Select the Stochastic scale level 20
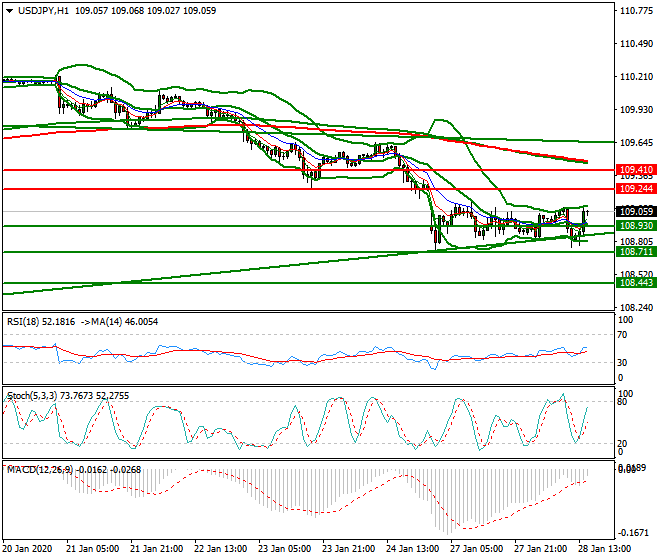The width and height of the screenshot is (660, 560). pyautogui.click(x=622, y=443)
